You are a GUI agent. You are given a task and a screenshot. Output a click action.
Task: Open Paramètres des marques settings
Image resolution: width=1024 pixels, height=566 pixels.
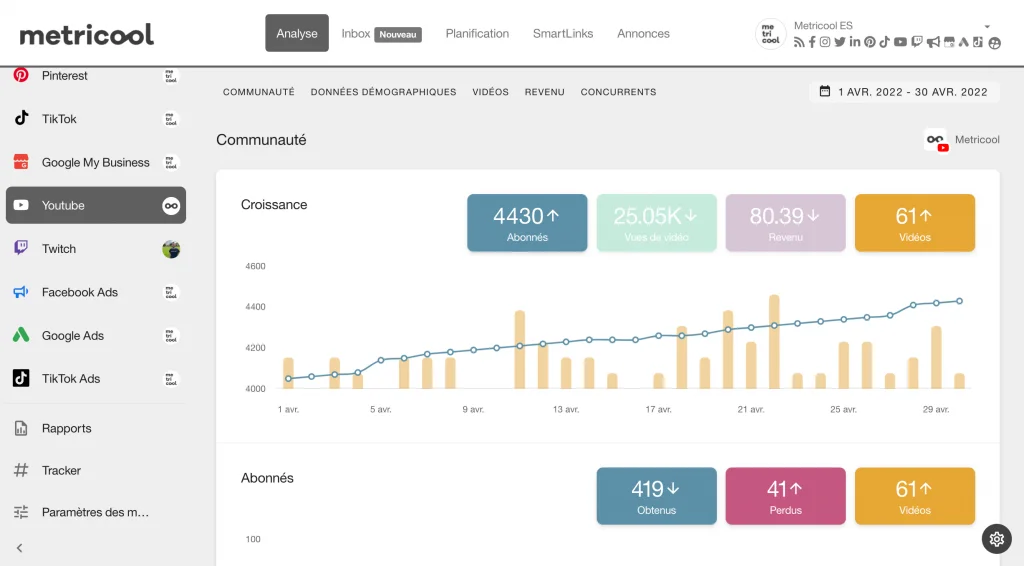point(96,512)
